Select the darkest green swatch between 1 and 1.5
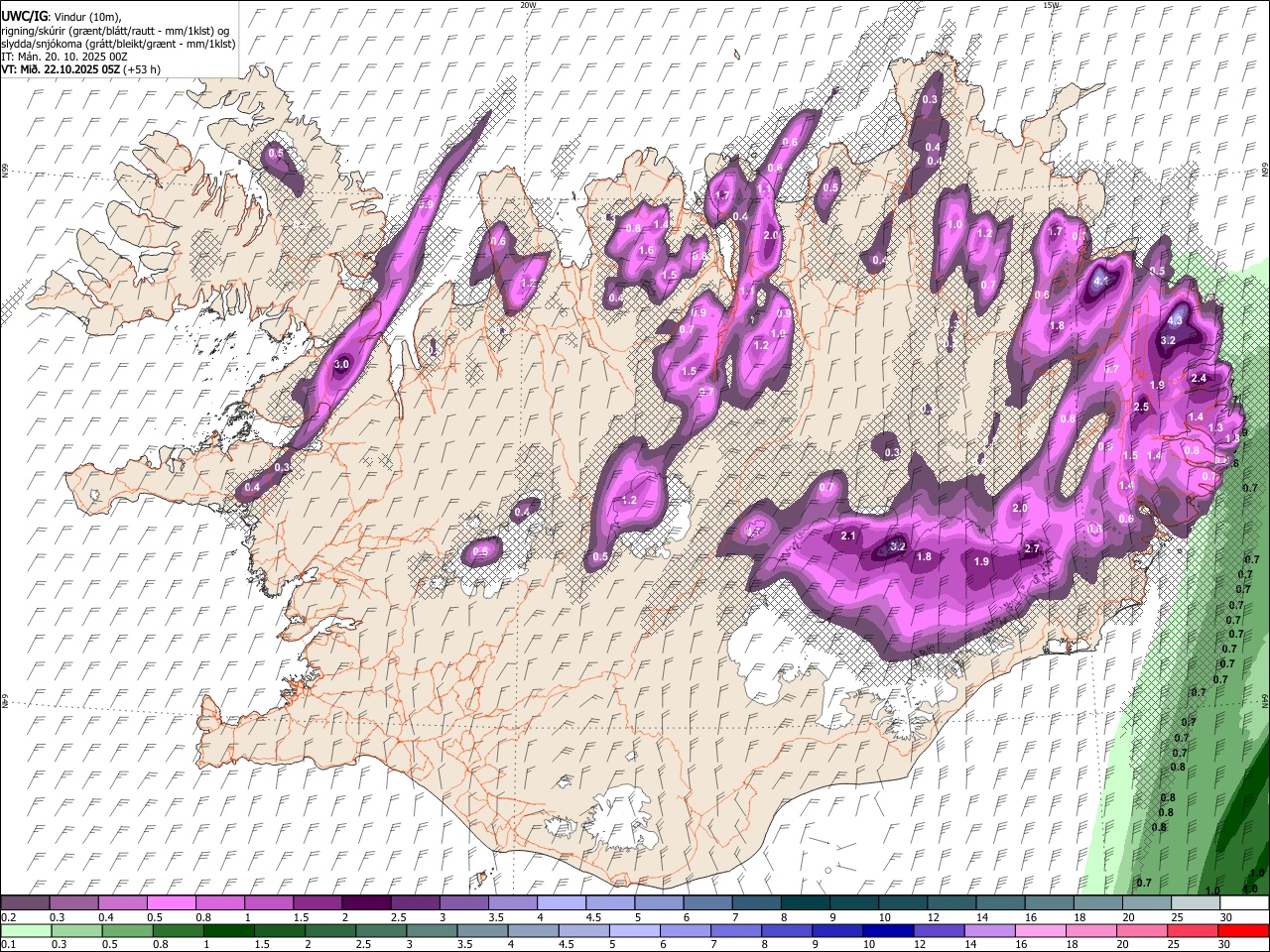The width and height of the screenshot is (1270, 952). [x=229, y=930]
